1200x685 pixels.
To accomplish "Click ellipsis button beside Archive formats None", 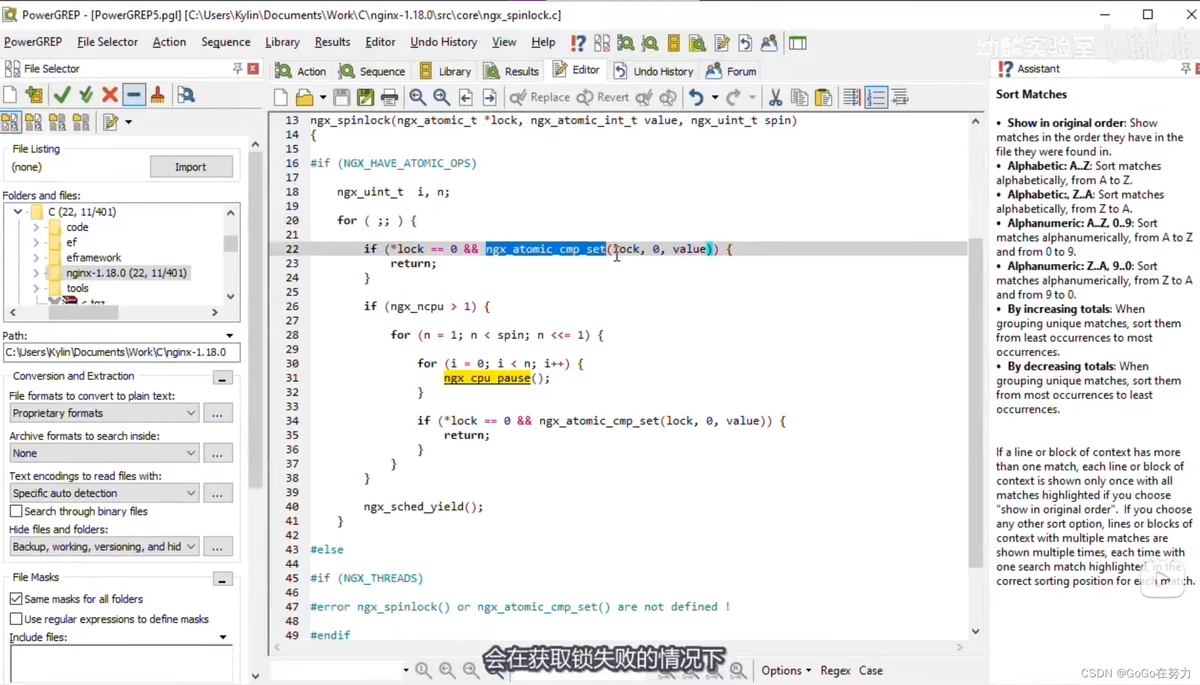I will [x=217, y=453].
